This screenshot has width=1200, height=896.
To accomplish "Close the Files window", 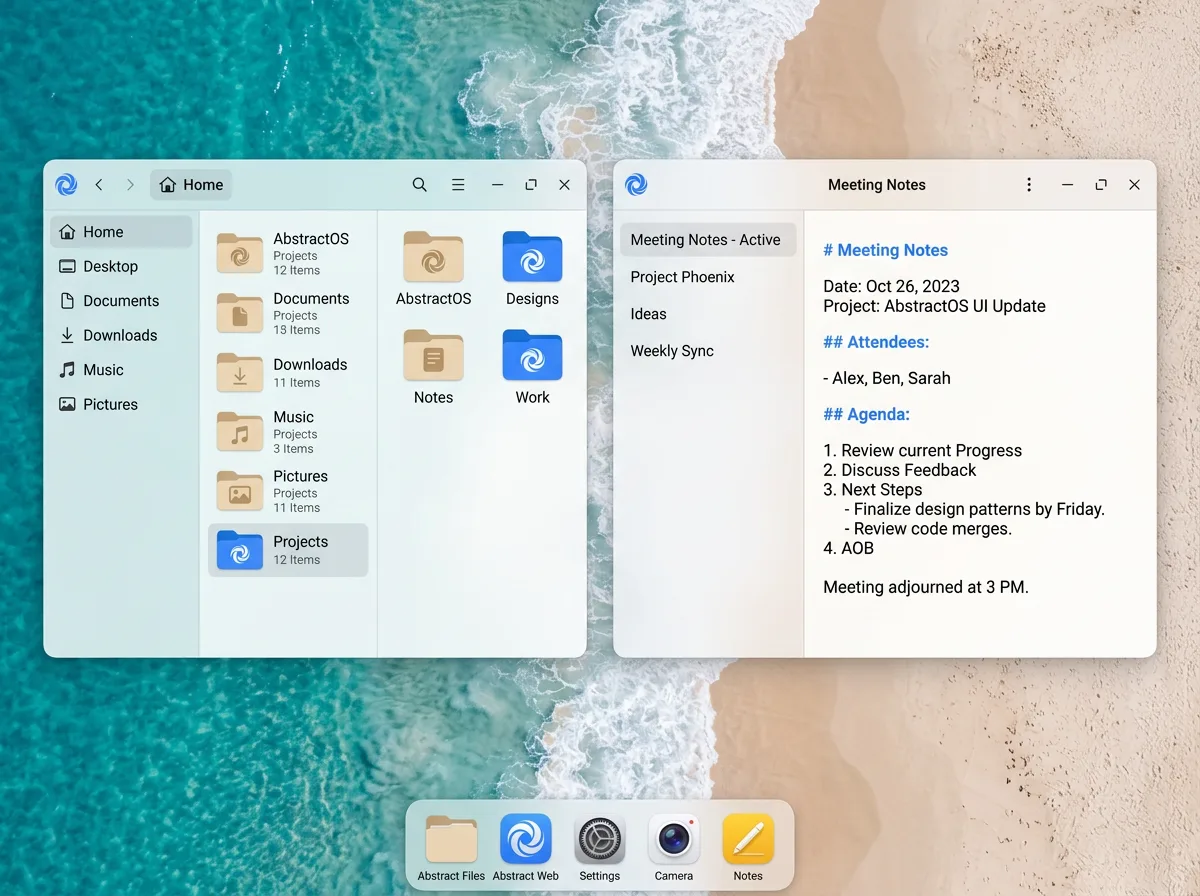I will [x=564, y=185].
